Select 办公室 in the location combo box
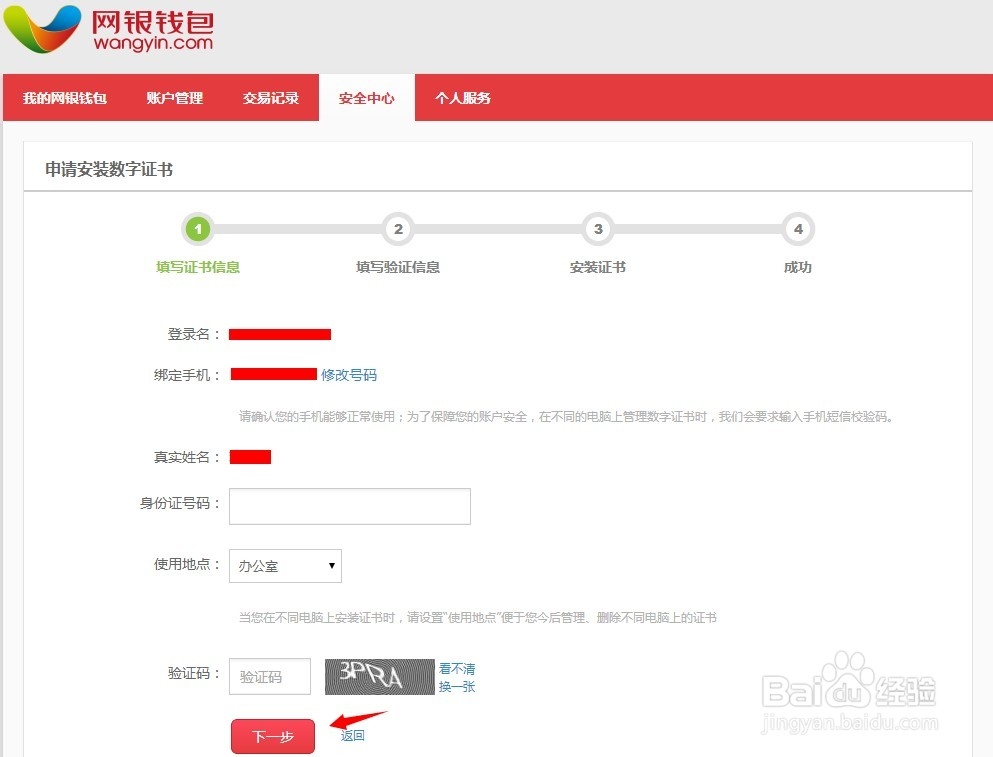The height and width of the screenshot is (757, 993). [284, 566]
